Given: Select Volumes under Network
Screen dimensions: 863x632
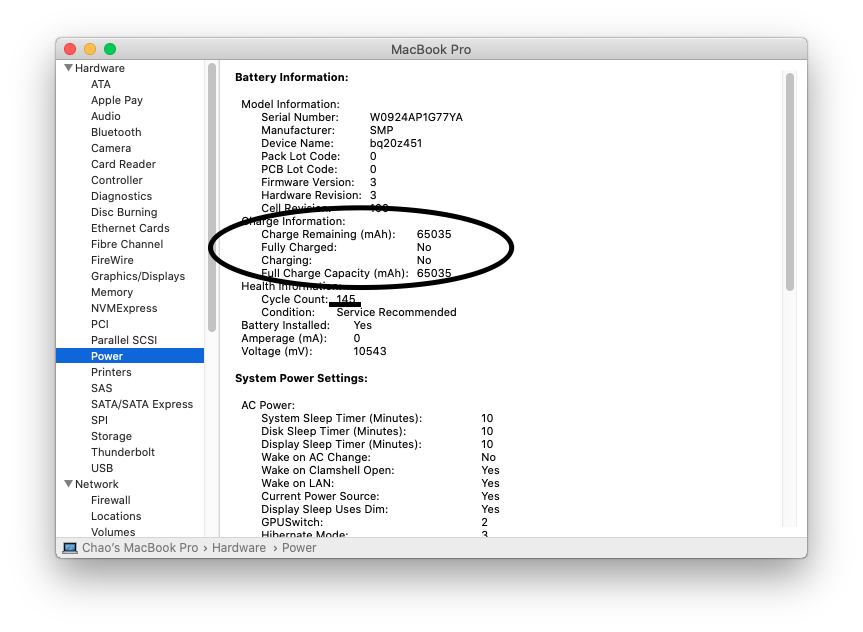Looking at the screenshot, I should (x=113, y=531).
